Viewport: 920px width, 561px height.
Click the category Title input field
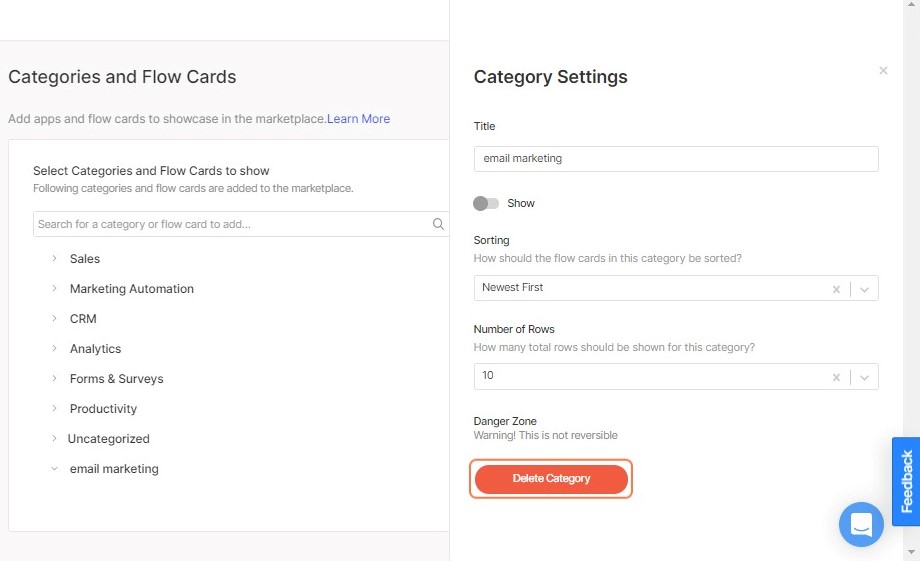[x=676, y=158]
